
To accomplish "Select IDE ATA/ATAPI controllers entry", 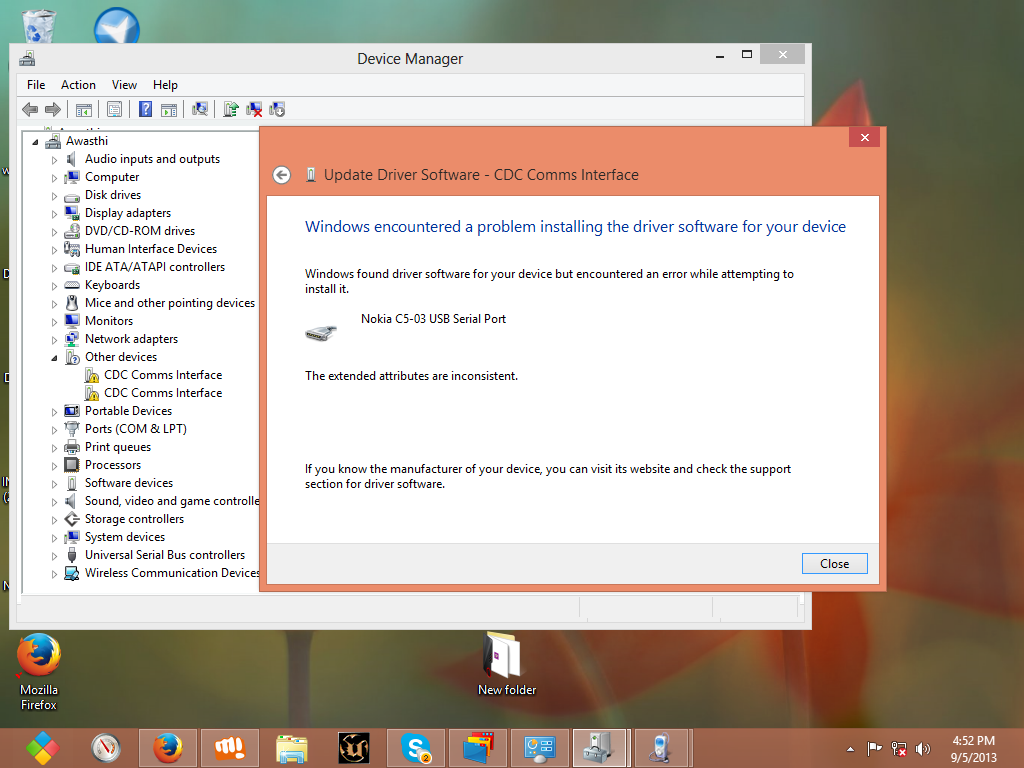I will coord(155,266).
